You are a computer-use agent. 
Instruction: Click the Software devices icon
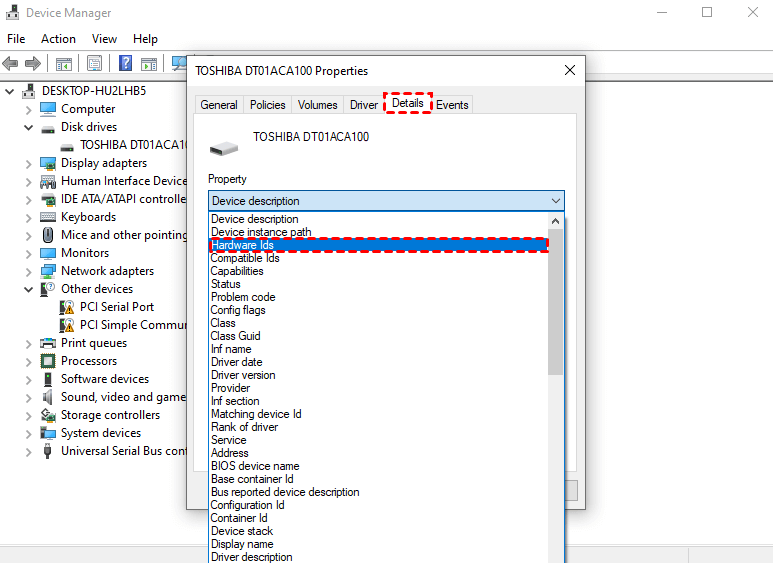click(x=48, y=379)
